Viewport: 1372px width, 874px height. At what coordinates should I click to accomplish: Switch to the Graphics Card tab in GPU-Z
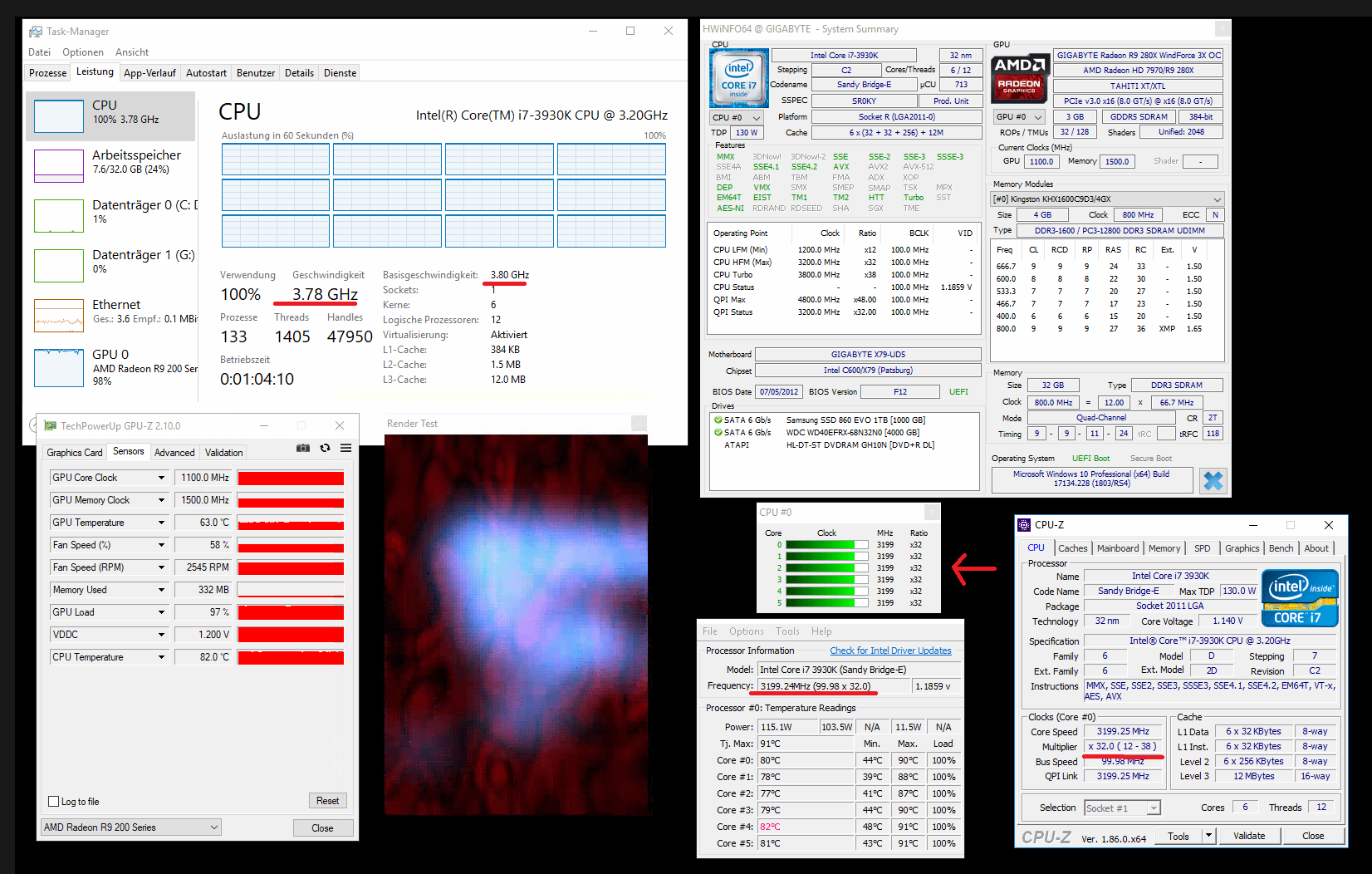(x=75, y=453)
